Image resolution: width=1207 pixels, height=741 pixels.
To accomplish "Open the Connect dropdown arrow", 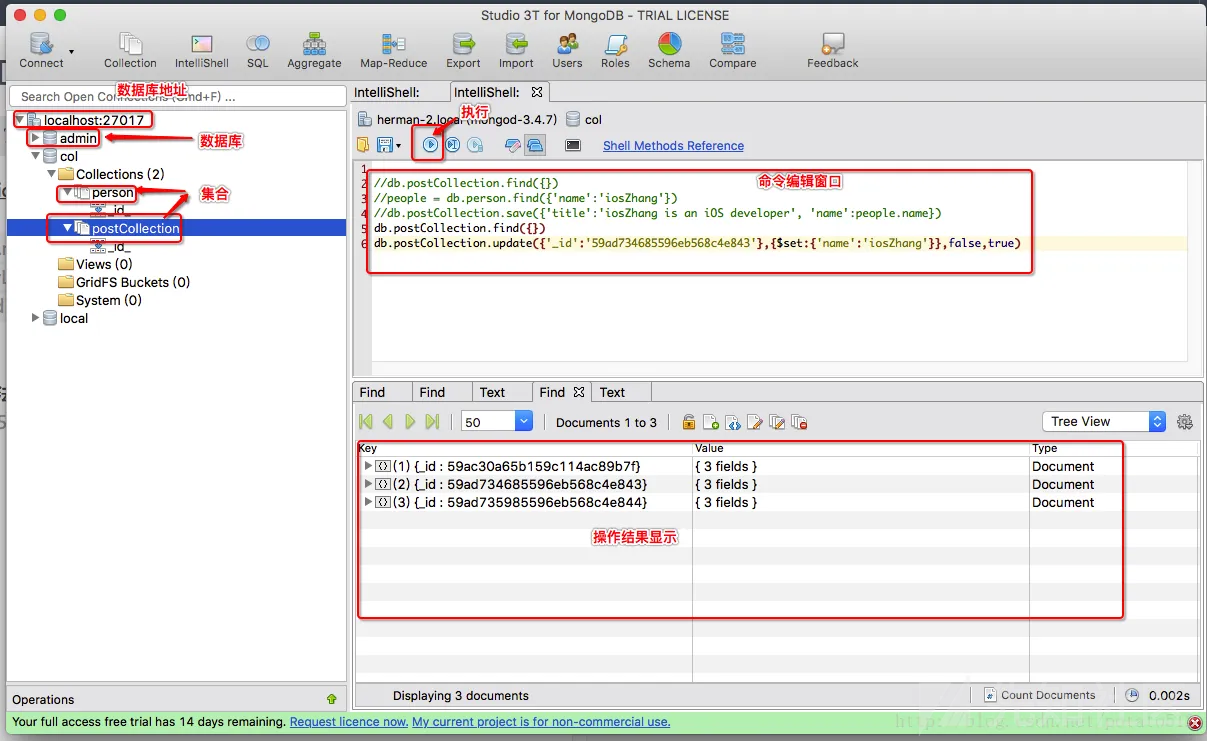I will point(71,50).
